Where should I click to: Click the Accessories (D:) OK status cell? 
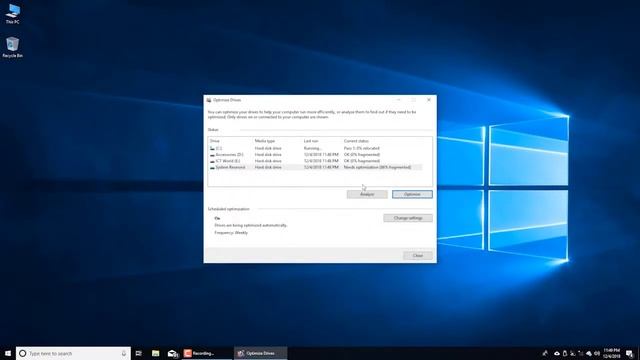point(362,155)
